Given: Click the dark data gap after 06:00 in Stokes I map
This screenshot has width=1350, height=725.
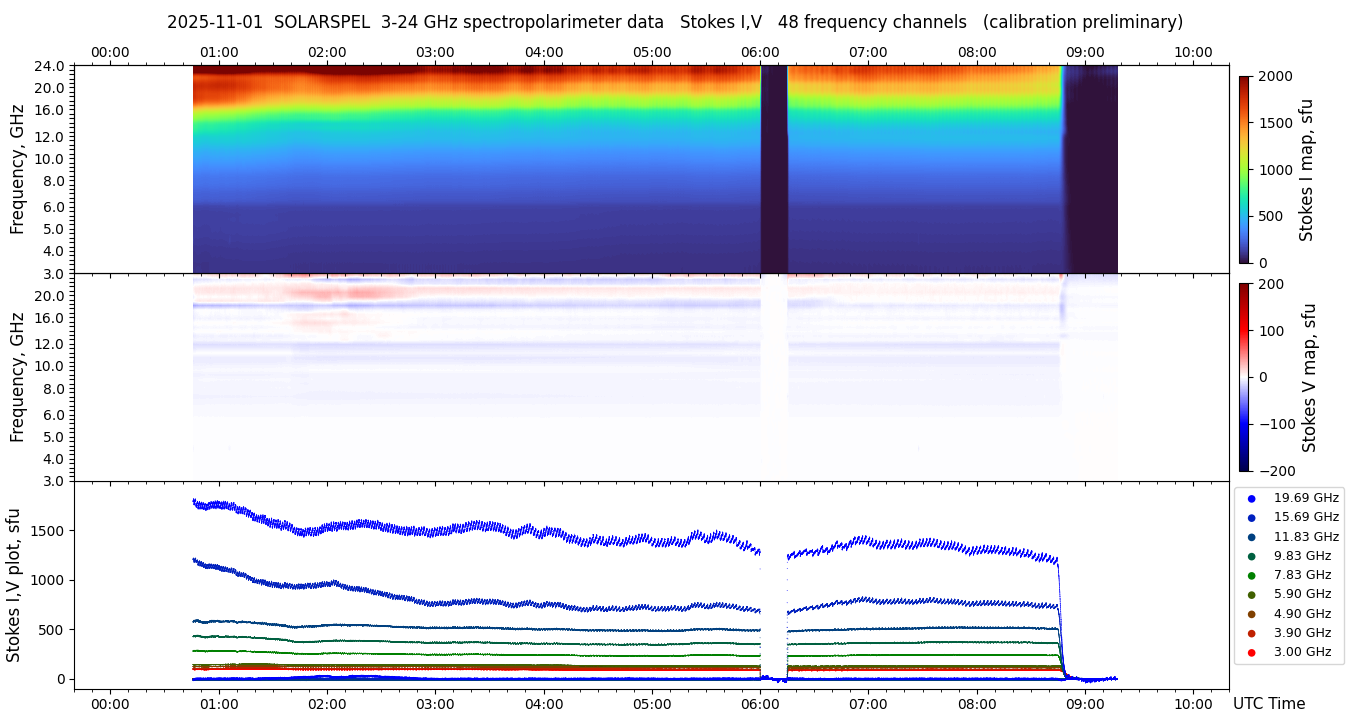Looking at the screenshot, I should pos(774,169).
